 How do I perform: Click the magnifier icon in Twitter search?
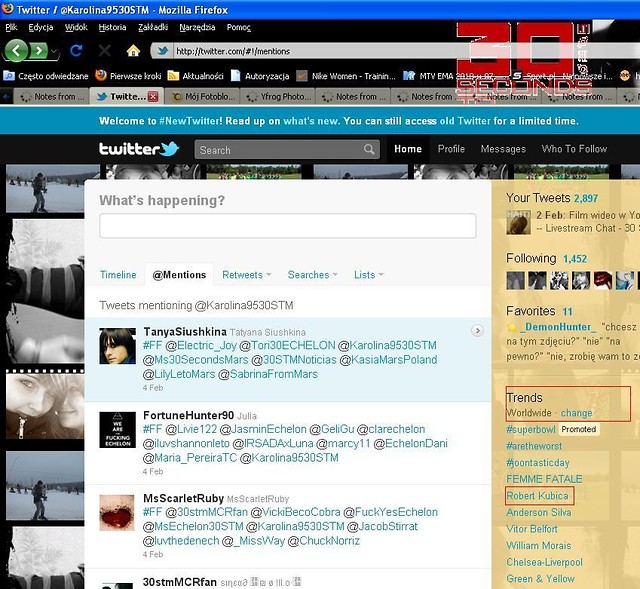tap(369, 149)
